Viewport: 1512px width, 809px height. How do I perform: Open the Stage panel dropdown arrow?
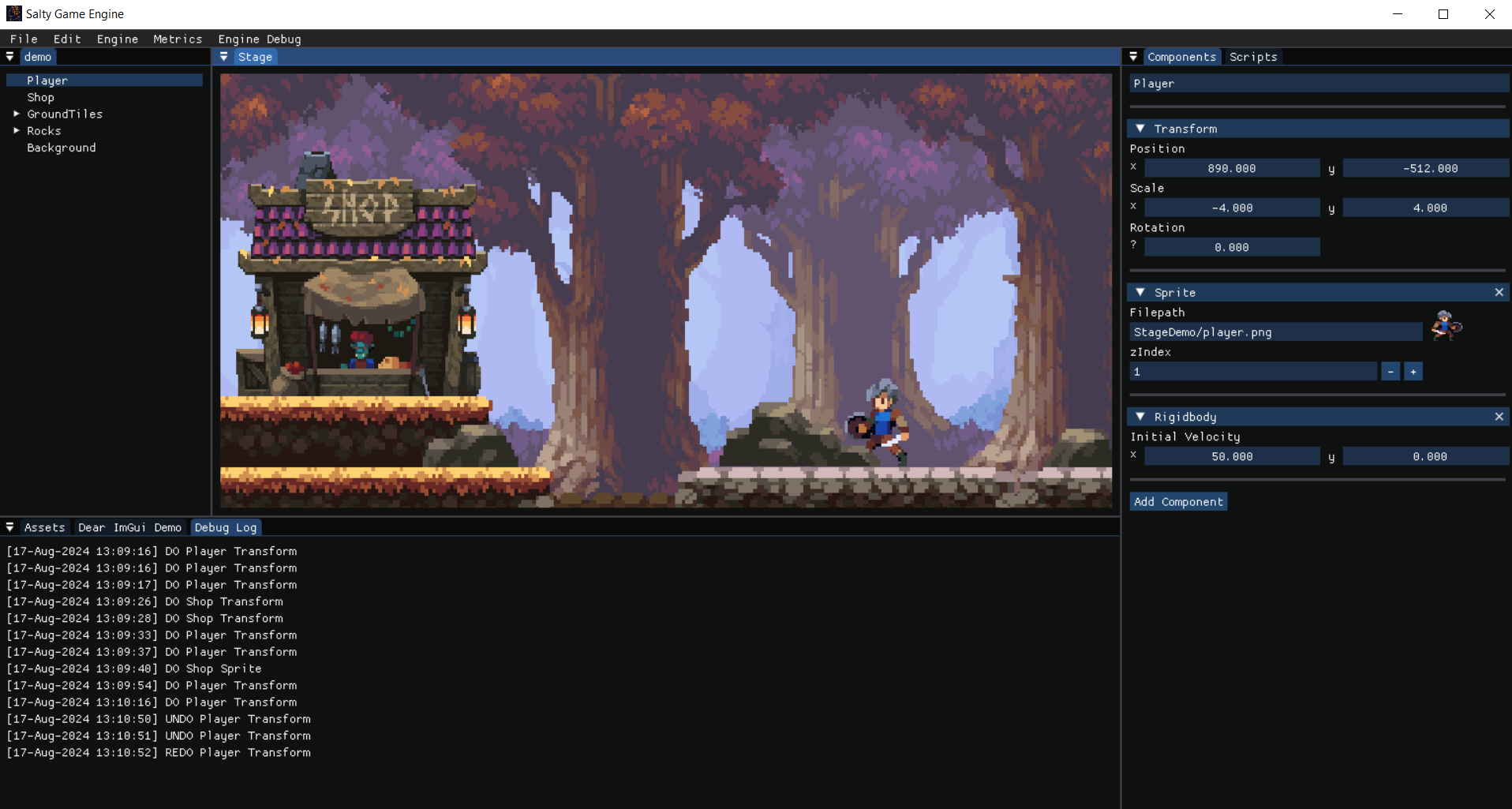point(224,57)
